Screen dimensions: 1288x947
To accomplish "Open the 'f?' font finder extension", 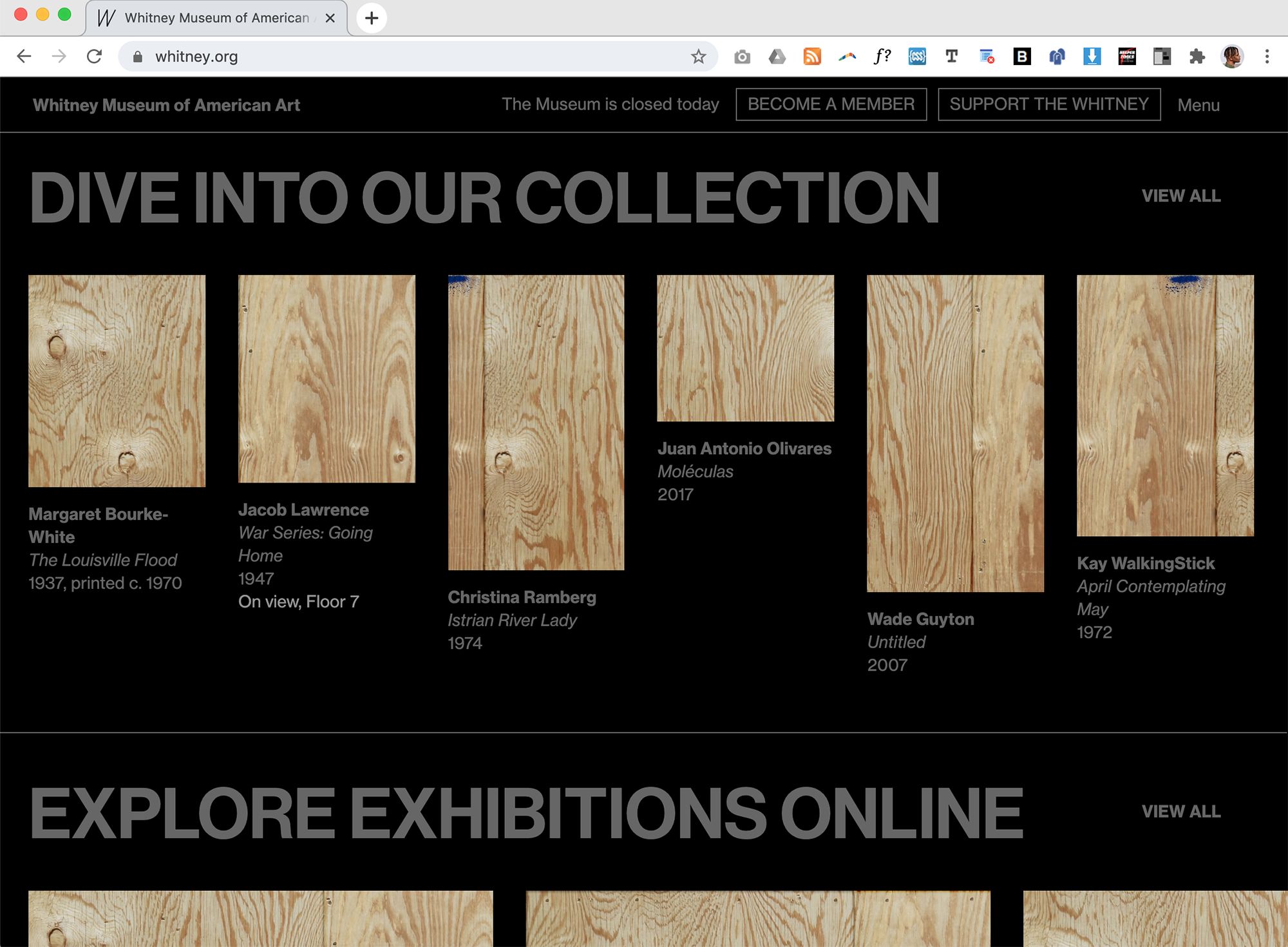I will pos(882,57).
